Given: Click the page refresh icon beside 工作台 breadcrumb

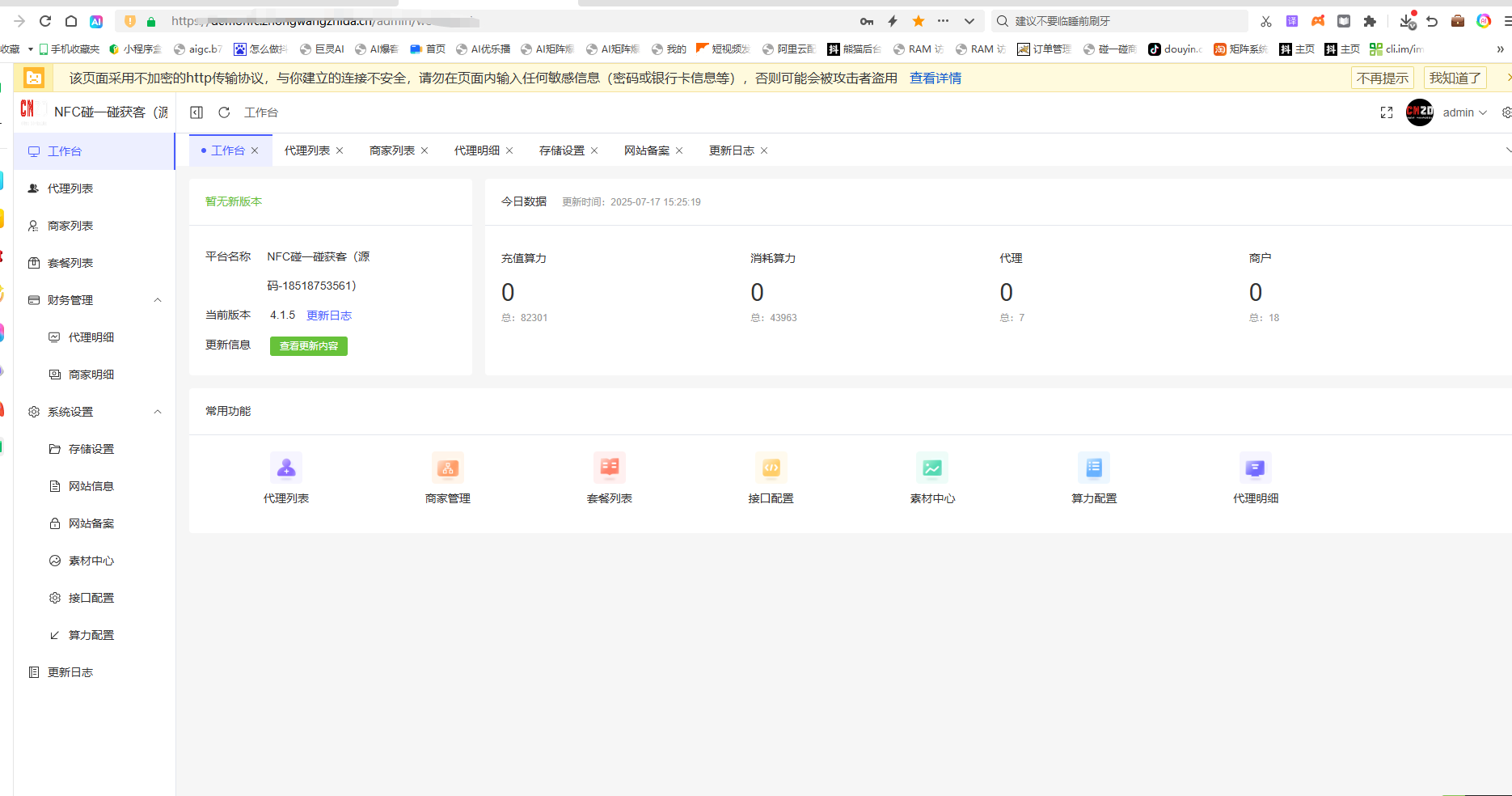Looking at the screenshot, I should [224, 112].
